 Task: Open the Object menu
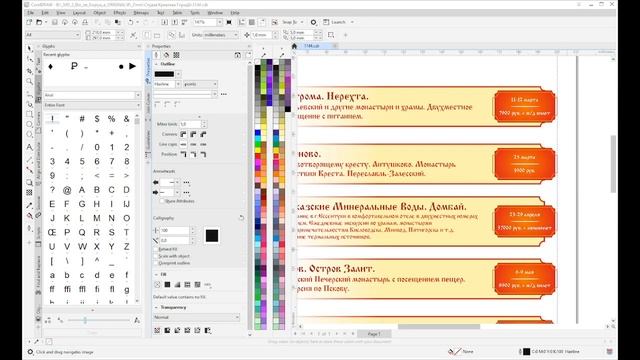(99, 13)
